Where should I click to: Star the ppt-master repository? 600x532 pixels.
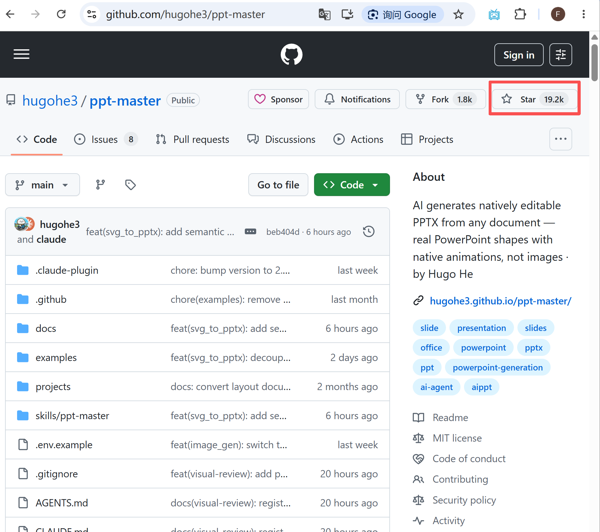[535, 100]
